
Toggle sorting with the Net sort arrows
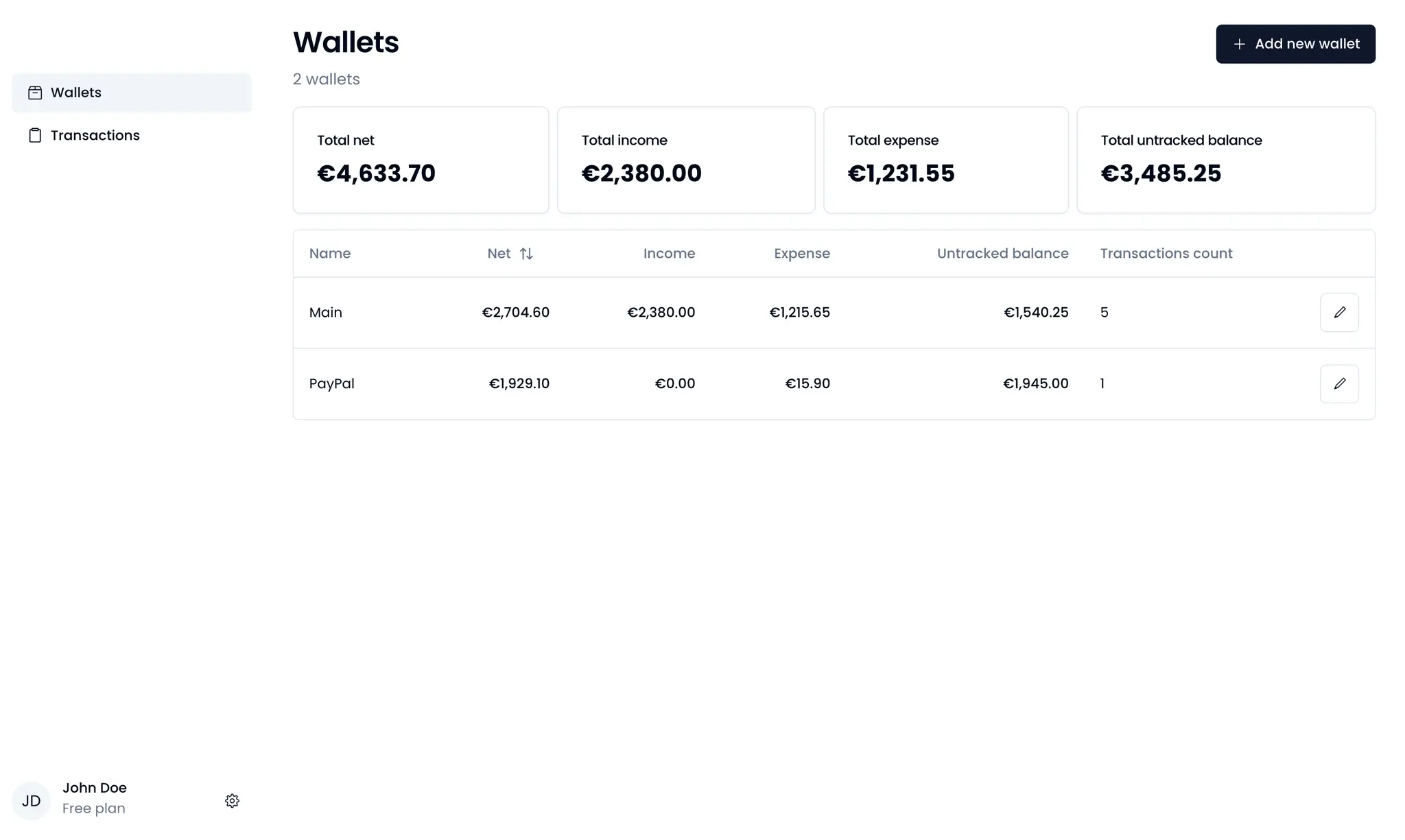click(526, 254)
